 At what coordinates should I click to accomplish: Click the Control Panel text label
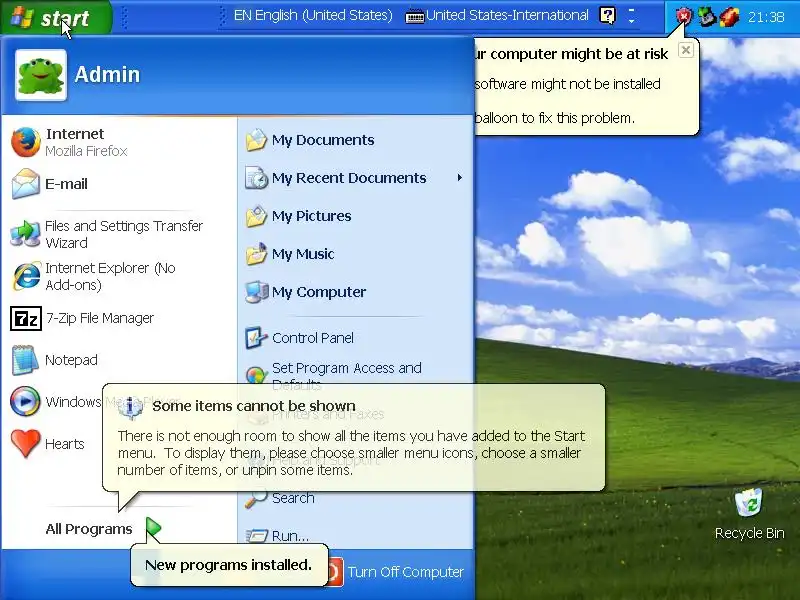click(x=313, y=338)
